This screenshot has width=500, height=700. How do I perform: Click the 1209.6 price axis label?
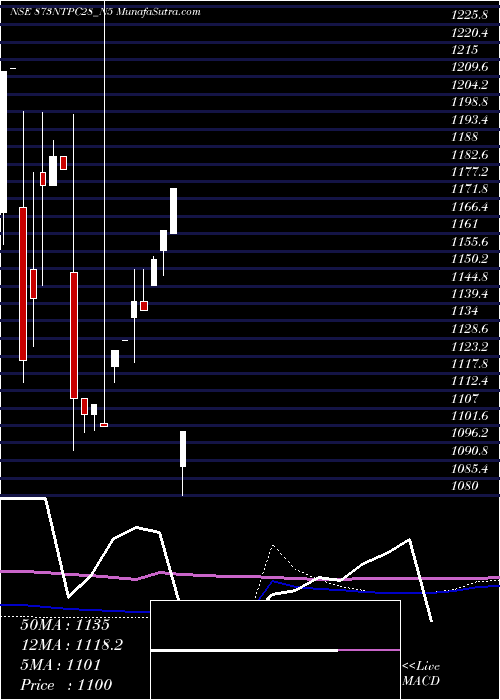click(x=469, y=67)
